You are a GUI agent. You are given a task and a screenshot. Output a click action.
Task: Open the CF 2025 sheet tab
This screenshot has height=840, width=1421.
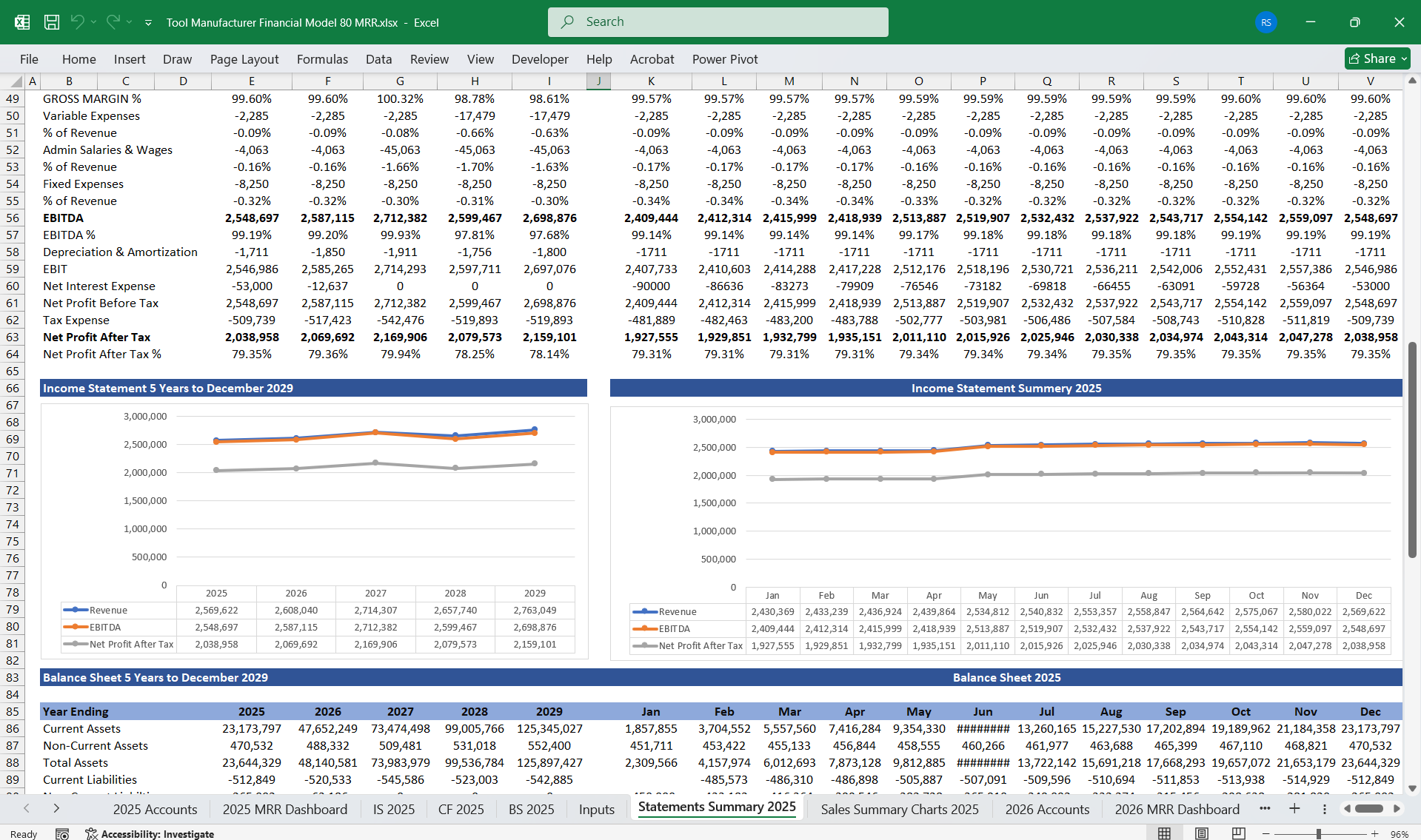point(461,809)
